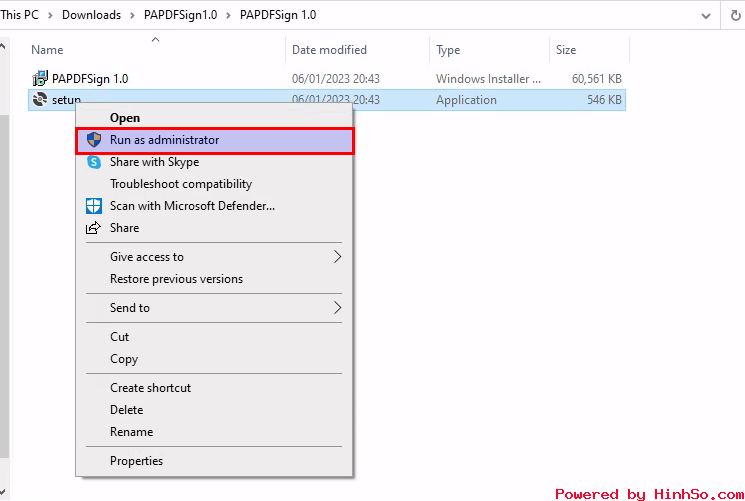
Task: Expand the Send to submenu arrow
Action: (x=337, y=308)
